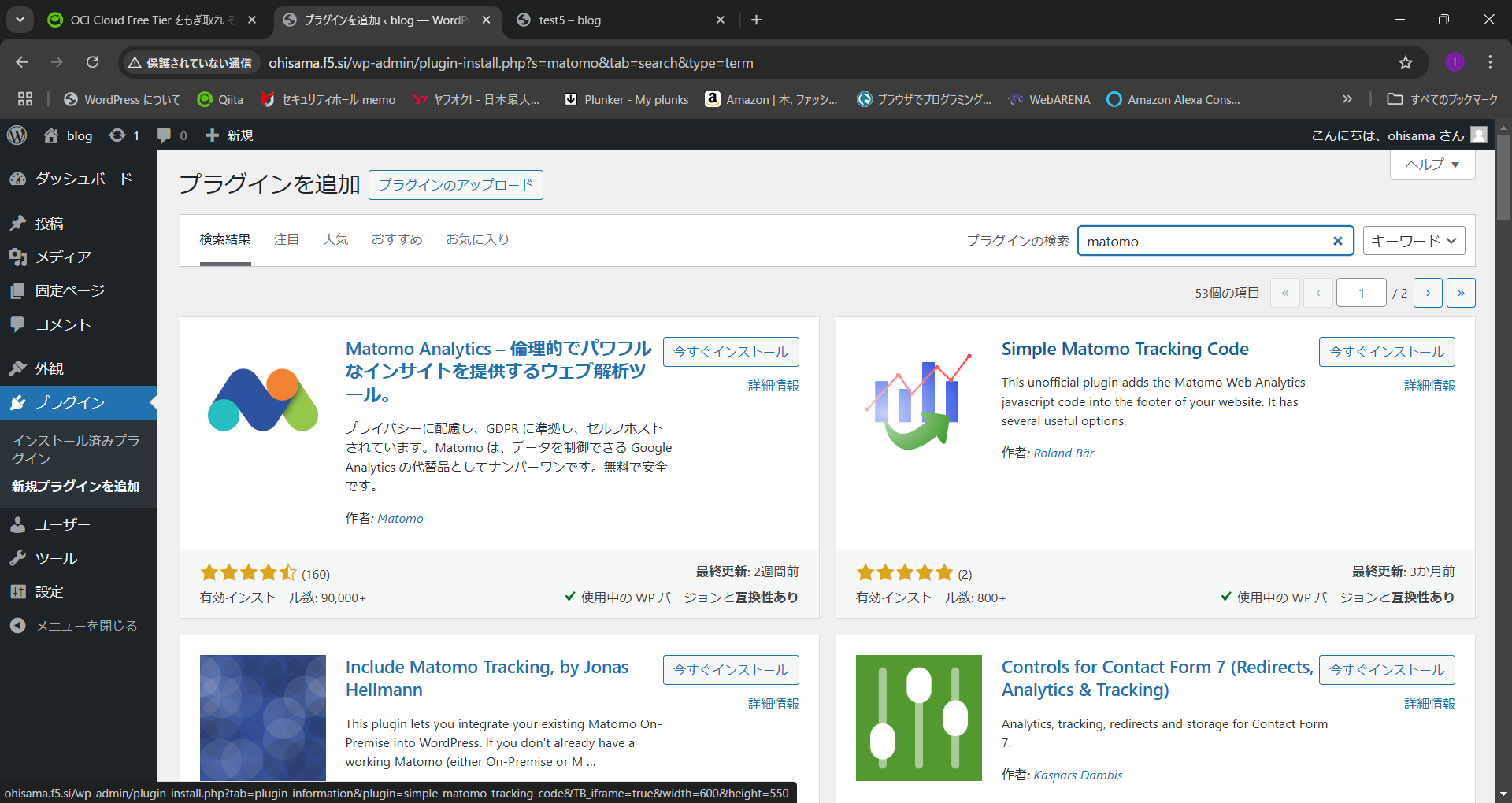View 詳細情報 for Matomo Analytics
Image resolution: width=1512 pixels, height=803 pixels.
coord(773,386)
